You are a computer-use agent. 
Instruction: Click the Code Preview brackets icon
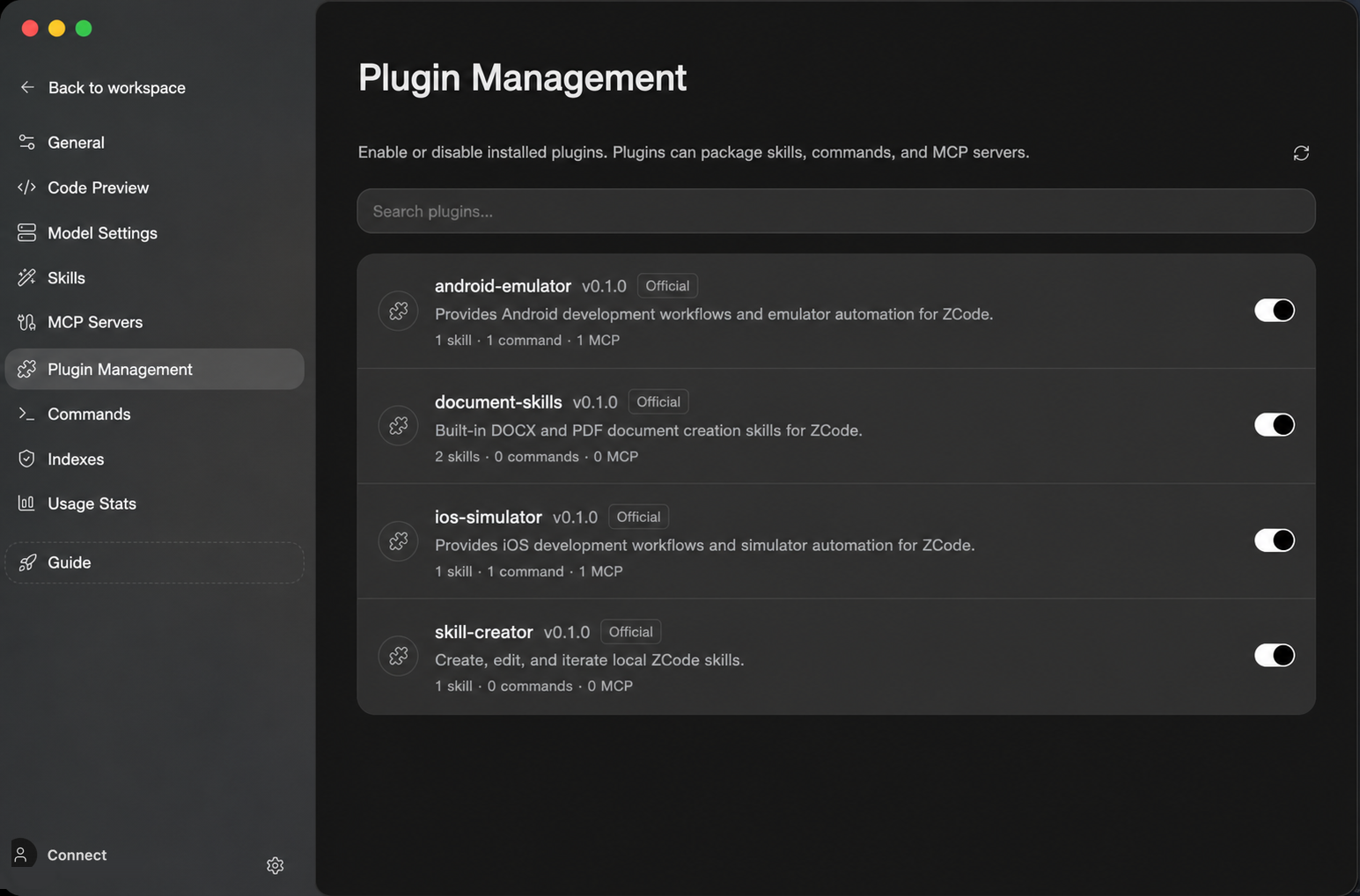[27, 187]
